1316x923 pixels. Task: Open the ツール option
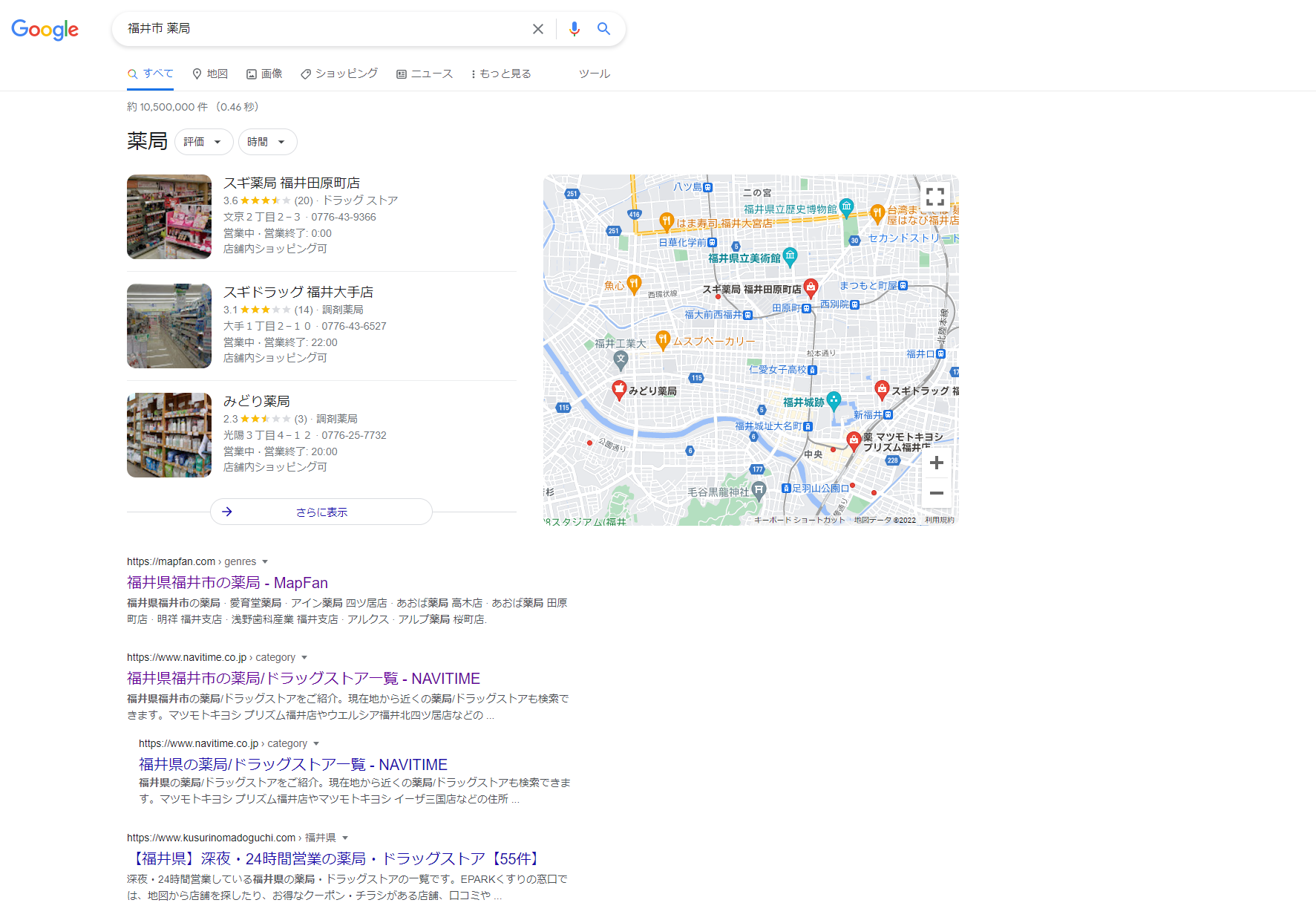click(595, 74)
